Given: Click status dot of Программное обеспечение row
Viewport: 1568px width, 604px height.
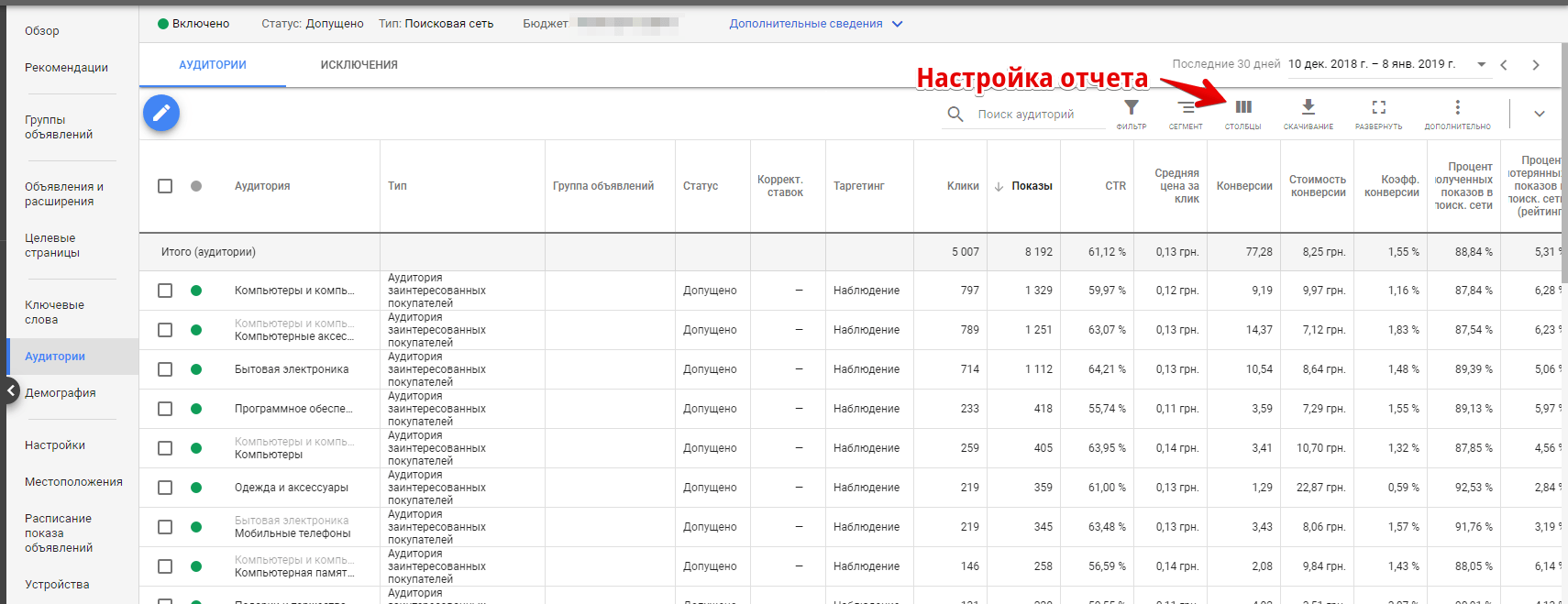Looking at the screenshot, I should 196,409.
